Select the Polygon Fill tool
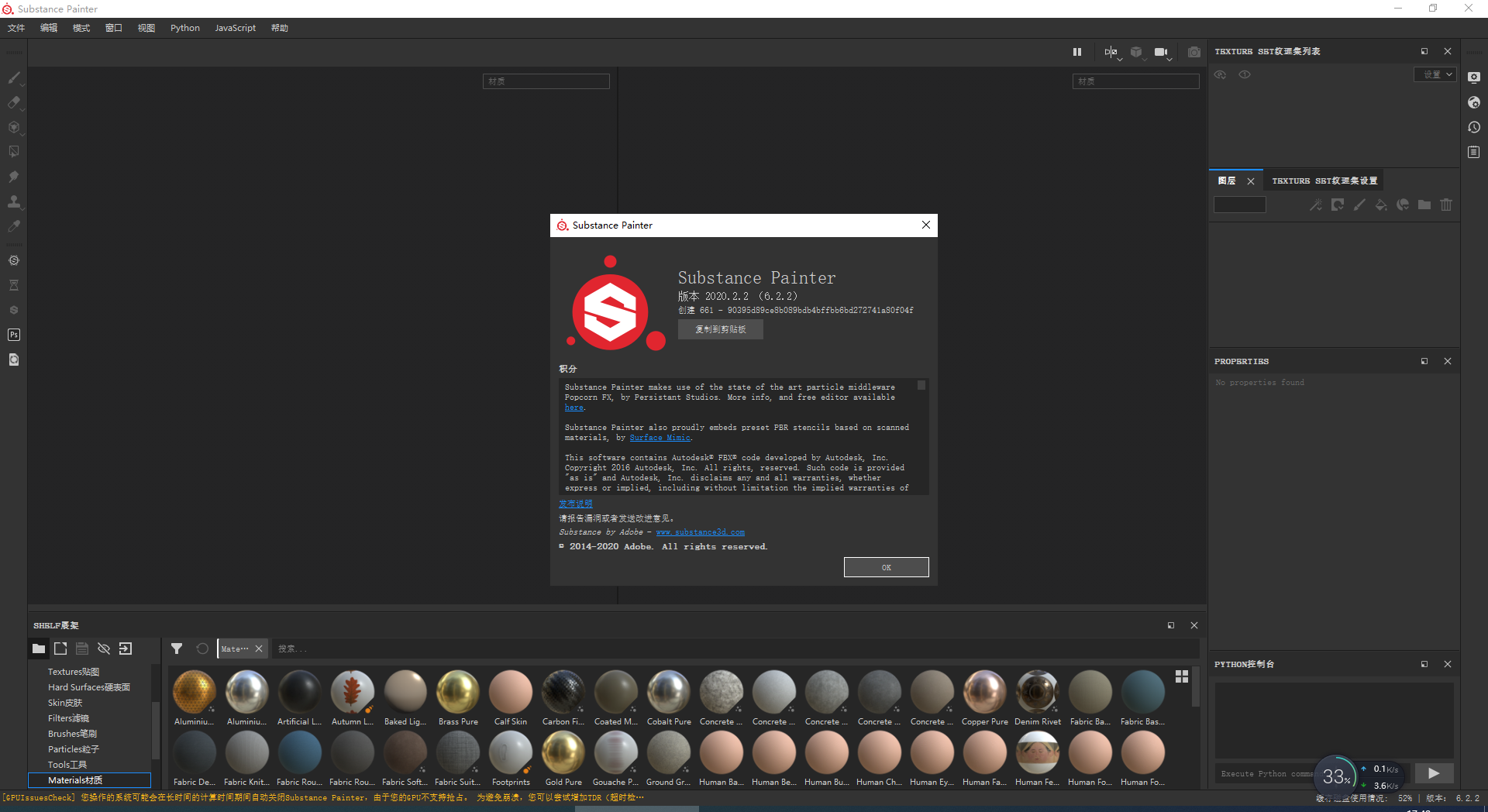1488x812 pixels. (x=13, y=152)
